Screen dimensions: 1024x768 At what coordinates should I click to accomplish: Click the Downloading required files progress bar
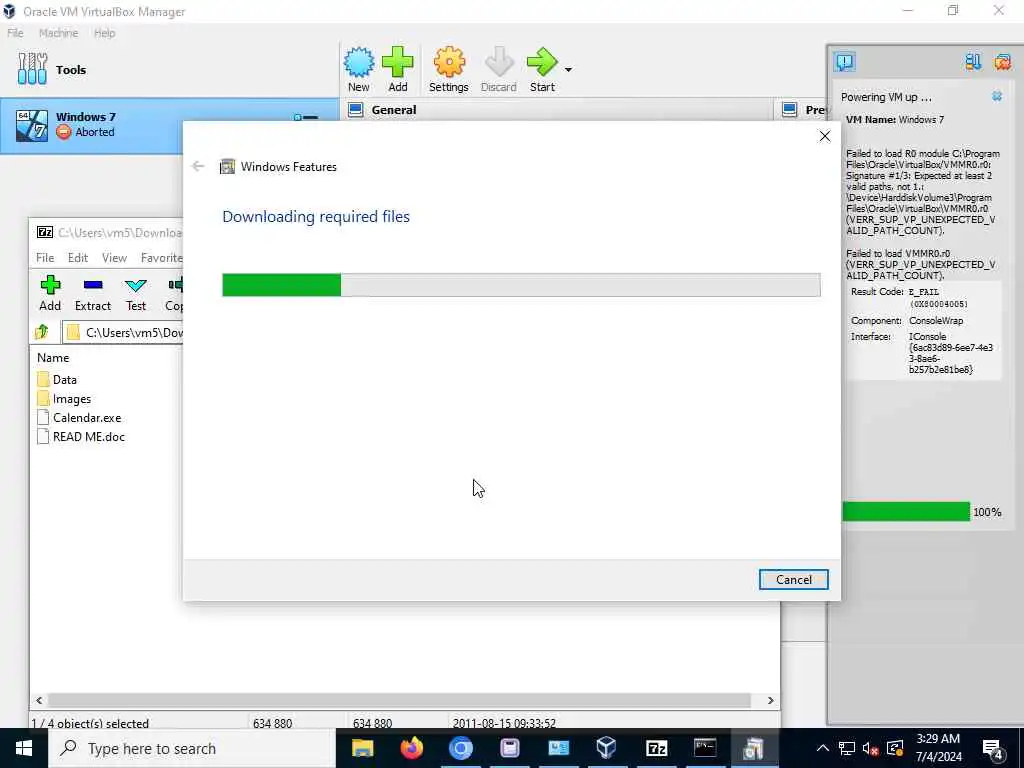tap(521, 285)
